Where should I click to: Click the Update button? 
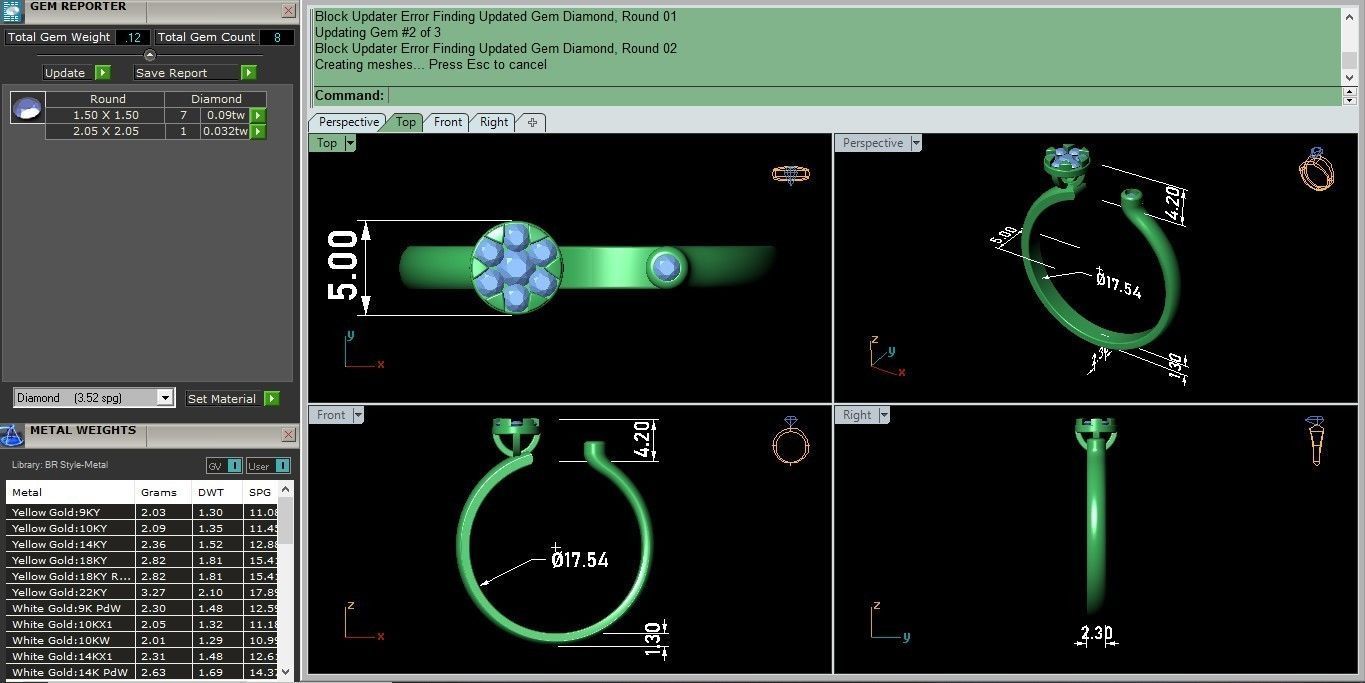[x=65, y=73]
